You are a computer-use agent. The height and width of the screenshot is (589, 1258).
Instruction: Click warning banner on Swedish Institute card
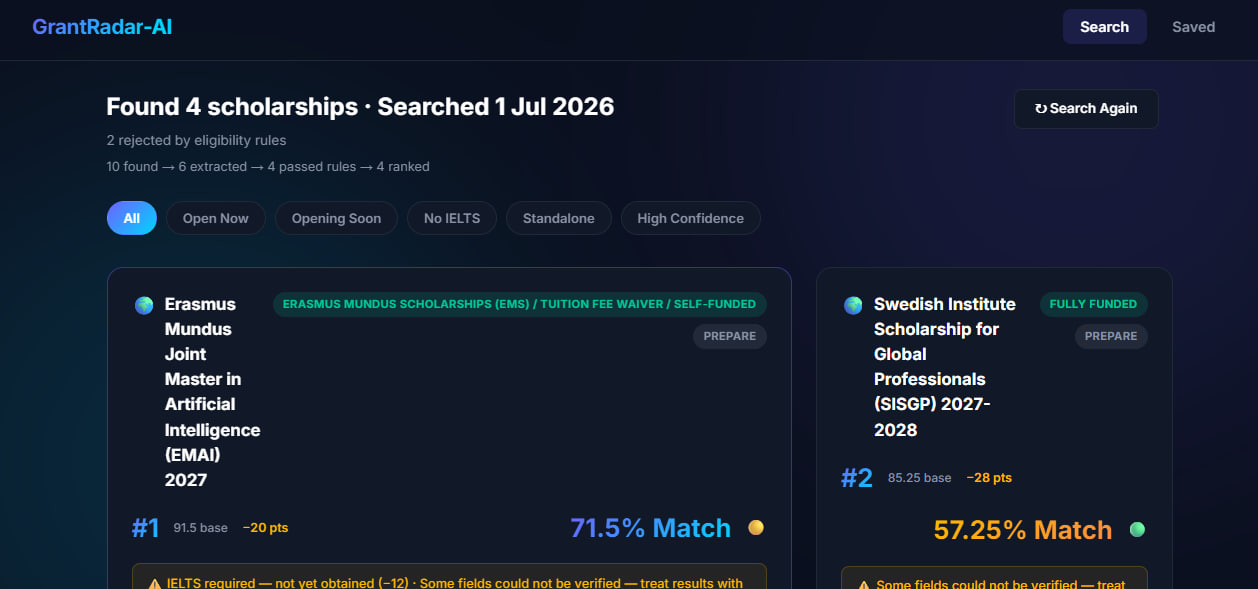click(994, 578)
